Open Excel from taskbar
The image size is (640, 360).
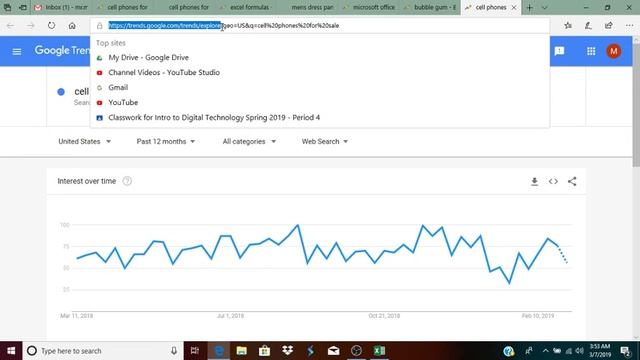point(379,351)
